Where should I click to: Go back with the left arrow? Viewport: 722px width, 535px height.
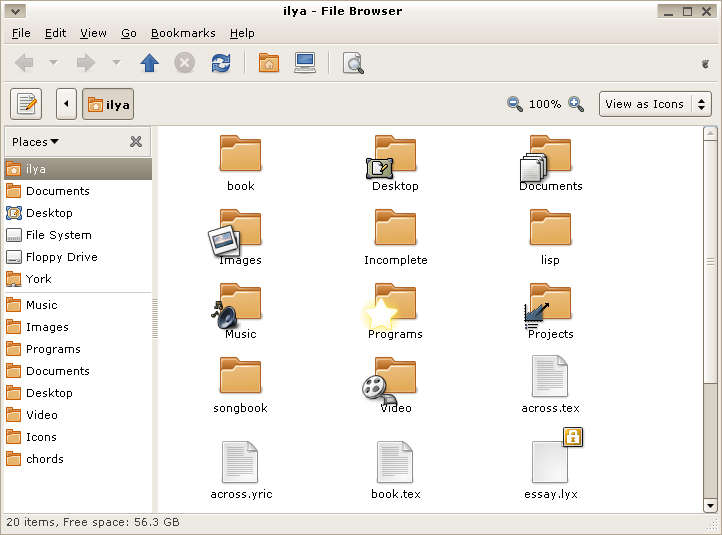(24, 63)
